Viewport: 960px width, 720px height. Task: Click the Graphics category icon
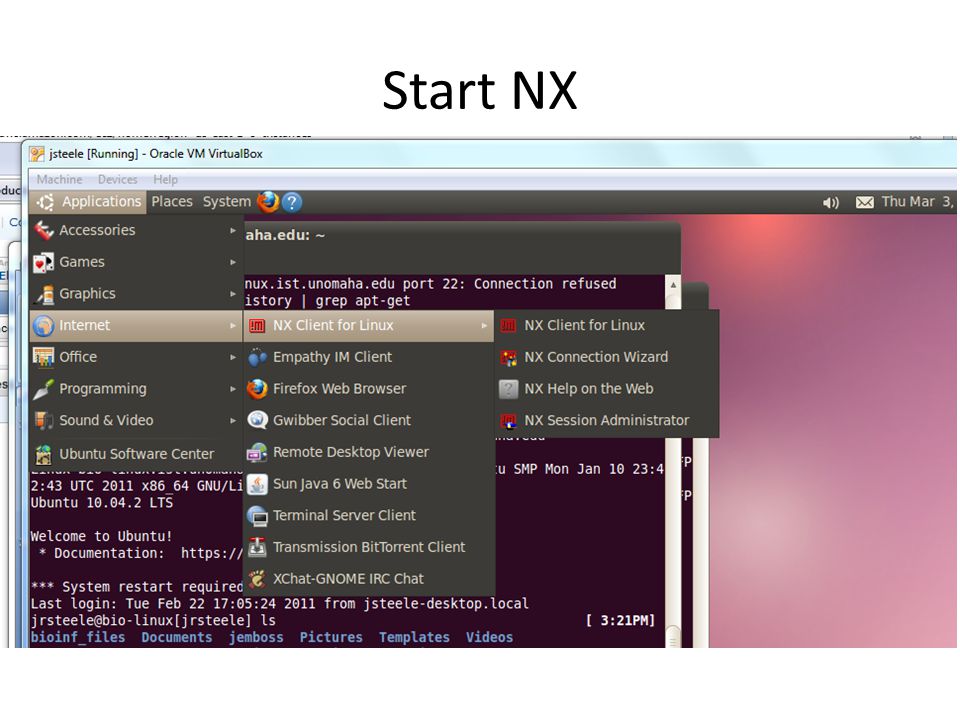coord(43,294)
